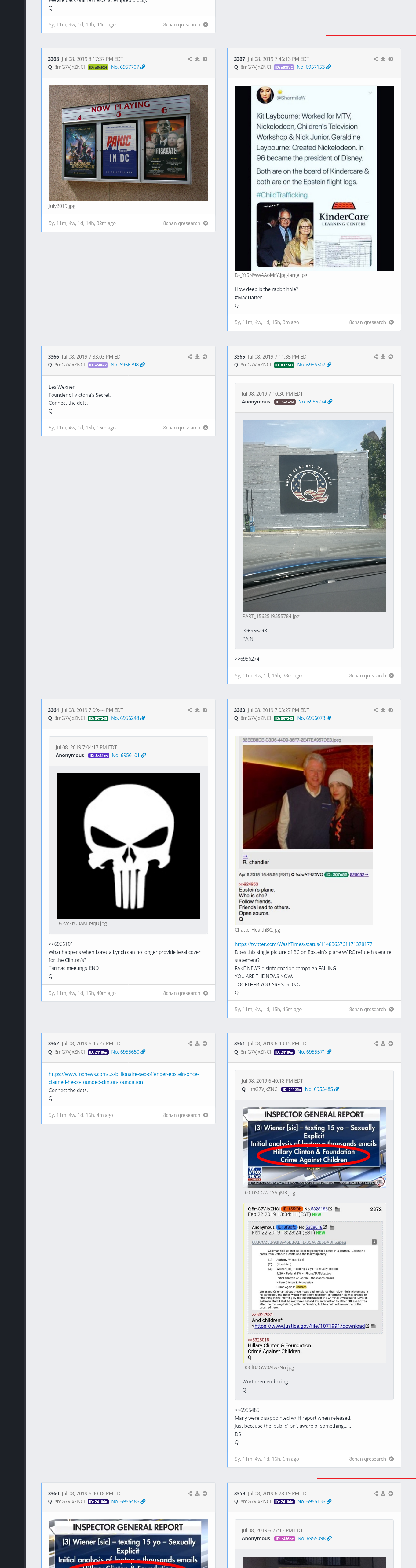Open post 3363 via arrow icon
The height and width of the screenshot is (1568, 416).
coord(391,710)
